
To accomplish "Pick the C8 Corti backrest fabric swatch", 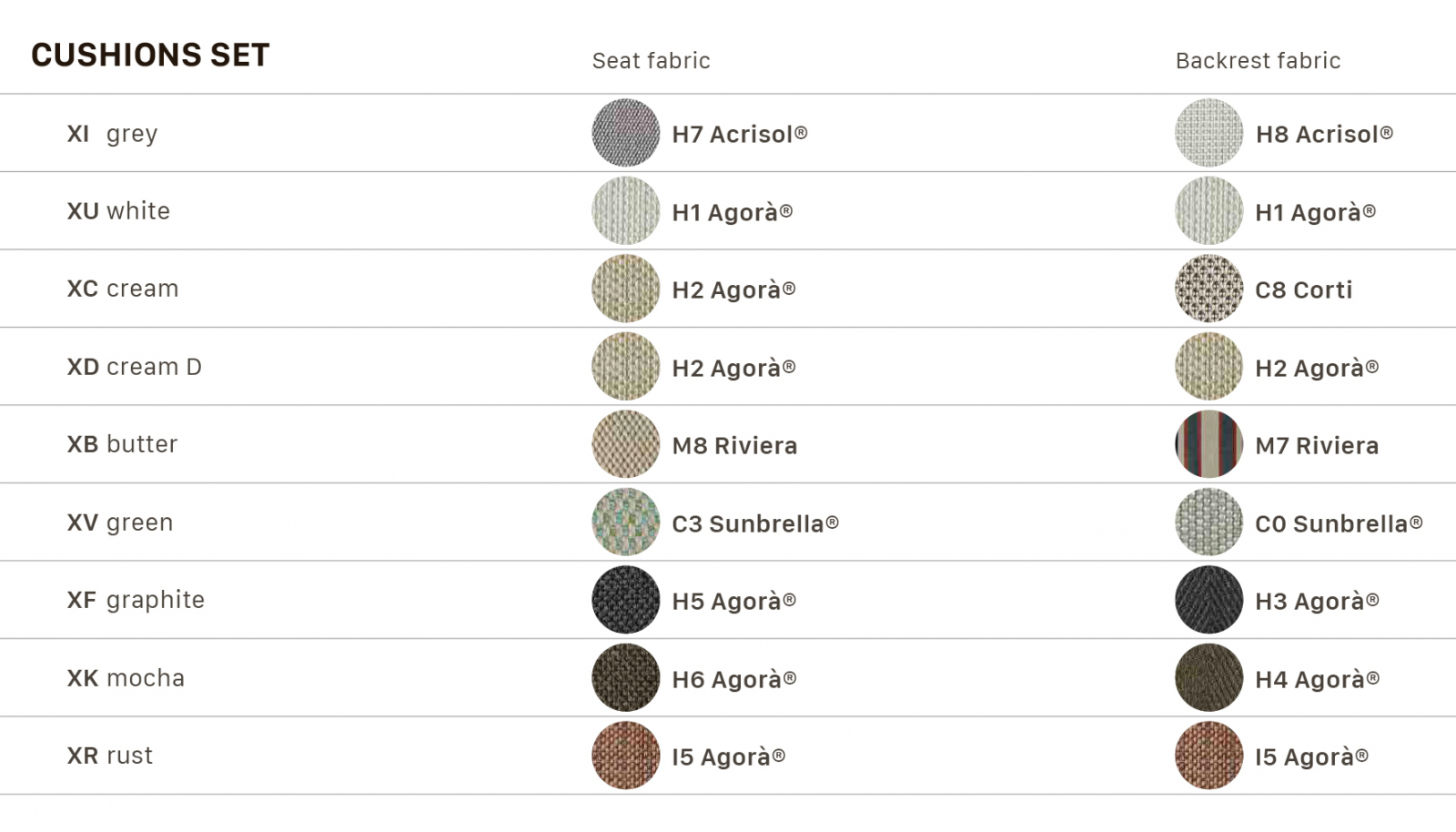I will [1209, 289].
